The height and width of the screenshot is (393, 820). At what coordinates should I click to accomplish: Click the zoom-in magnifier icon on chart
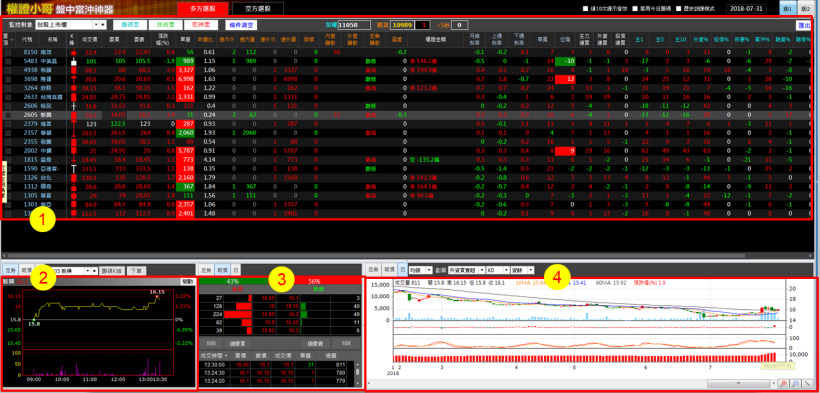[784, 384]
